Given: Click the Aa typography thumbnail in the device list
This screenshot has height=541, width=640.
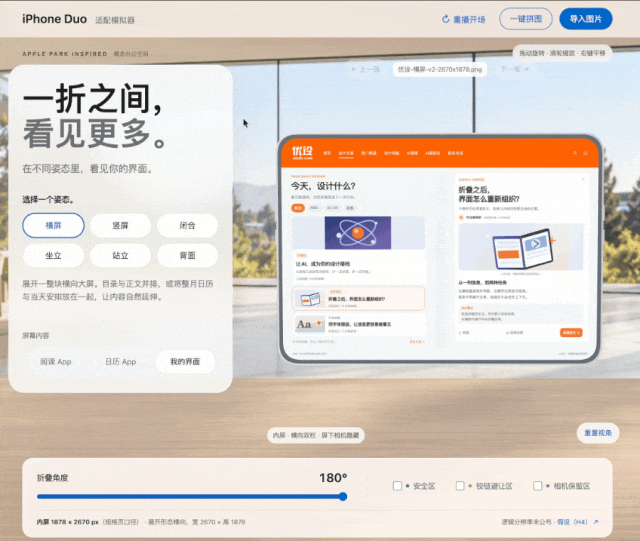Looking at the screenshot, I should pos(309,324).
